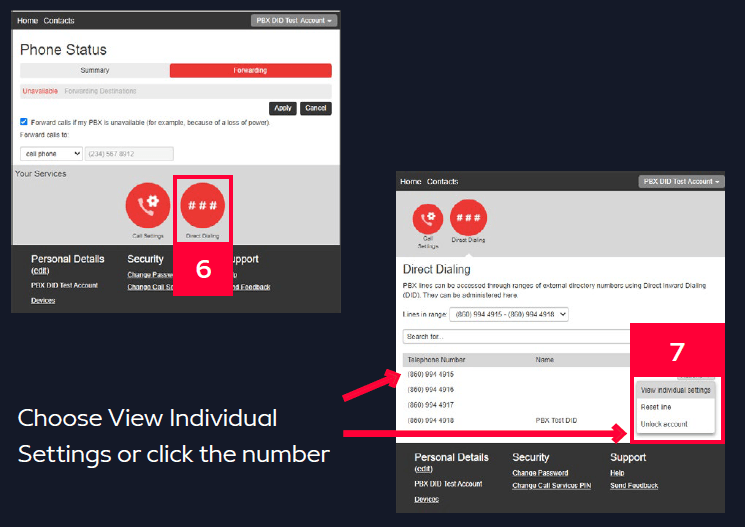
Task: Choose Unlock account in context menu
Action: [x=662, y=424]
